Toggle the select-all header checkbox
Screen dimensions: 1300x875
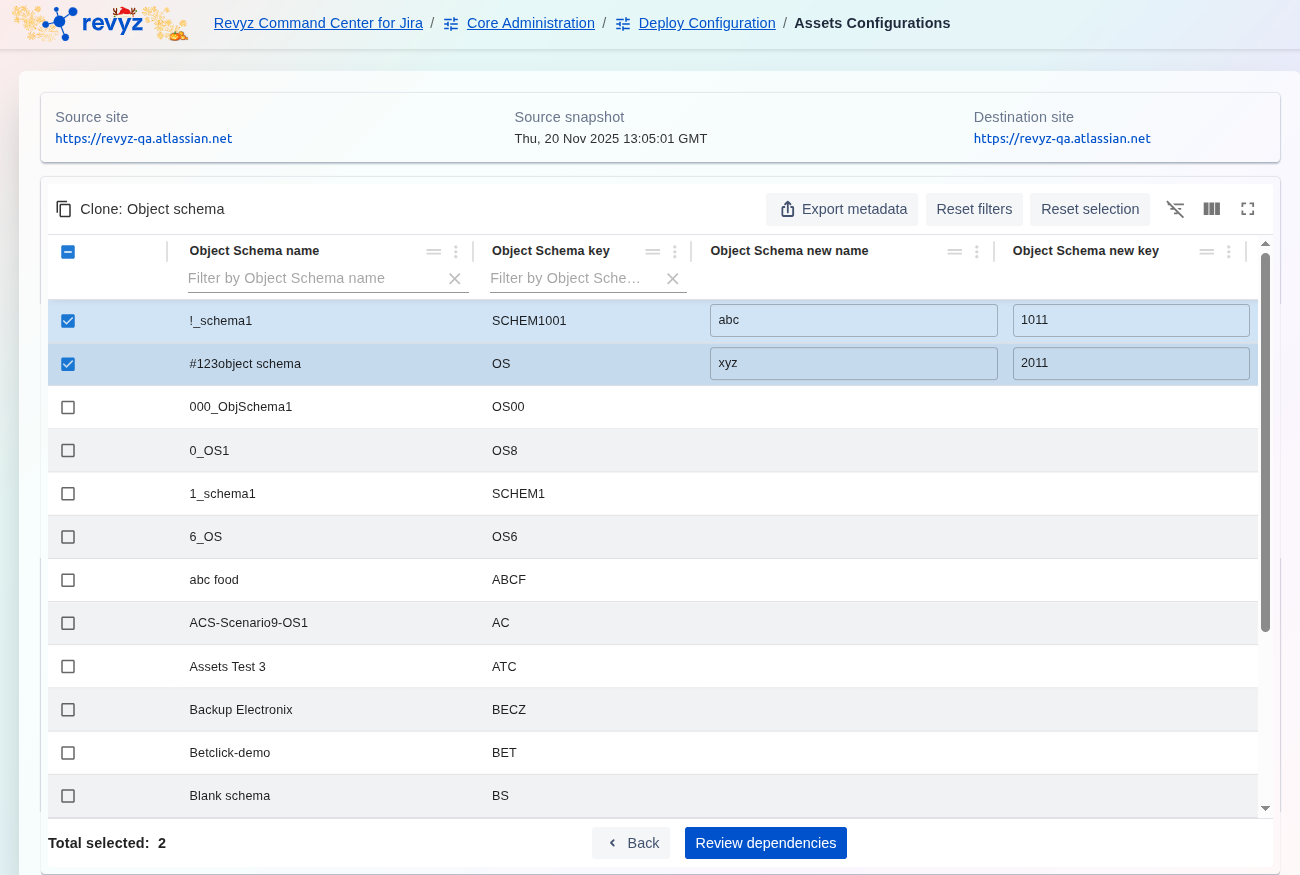(x=68, y=252)
